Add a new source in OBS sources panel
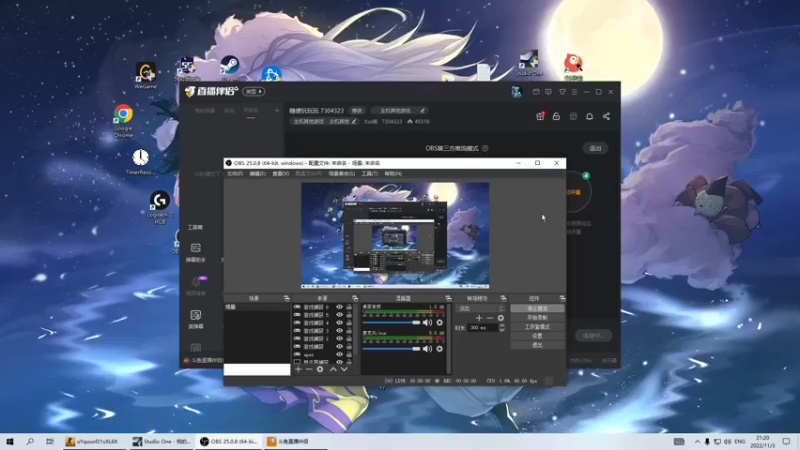This screenshot has height=450, width=800. pyautogui.click(x=298, y=369)
